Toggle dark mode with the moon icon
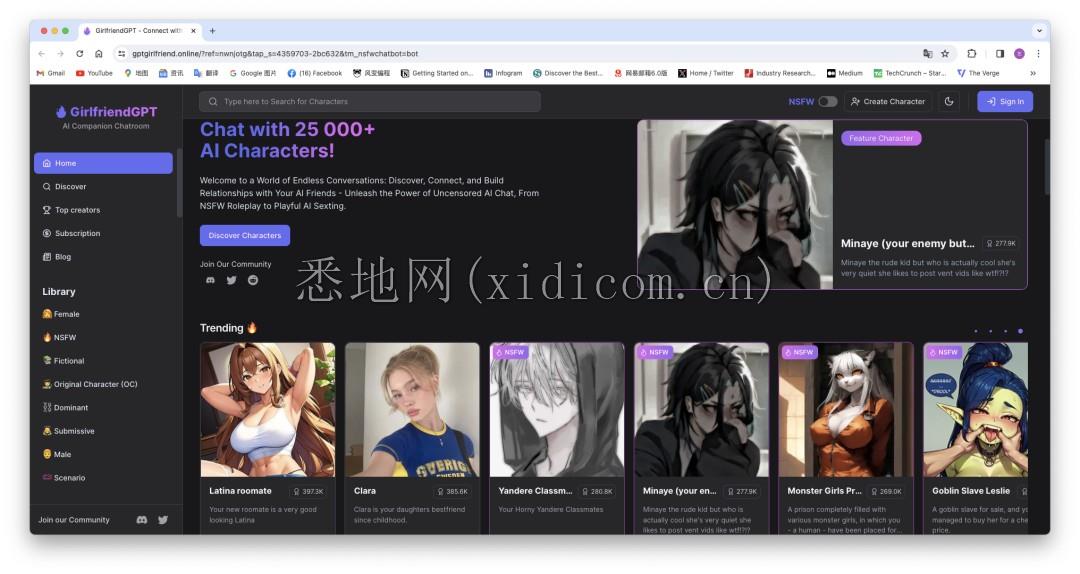This screenshot has height=574, width=1080. coord(949,101)
